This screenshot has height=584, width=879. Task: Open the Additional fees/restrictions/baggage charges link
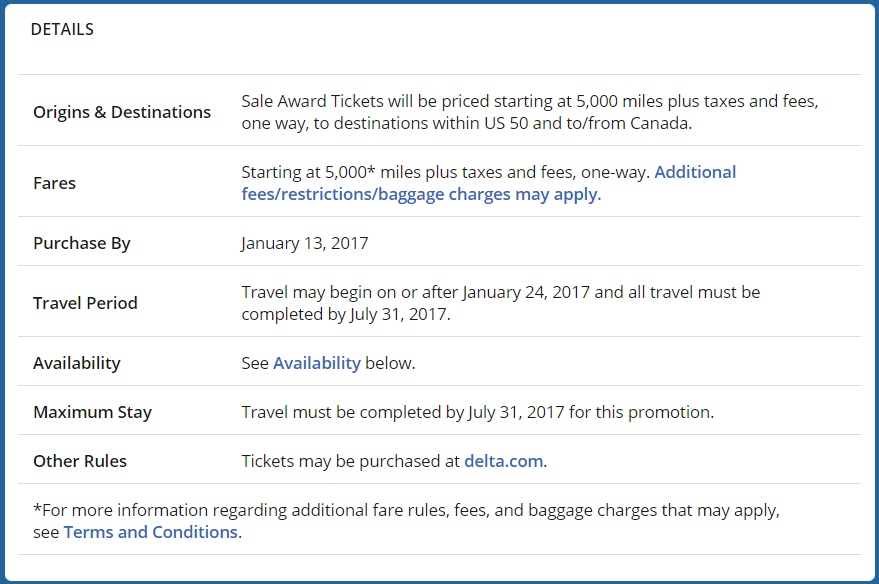pyautogui.click(x=488, y=183)
